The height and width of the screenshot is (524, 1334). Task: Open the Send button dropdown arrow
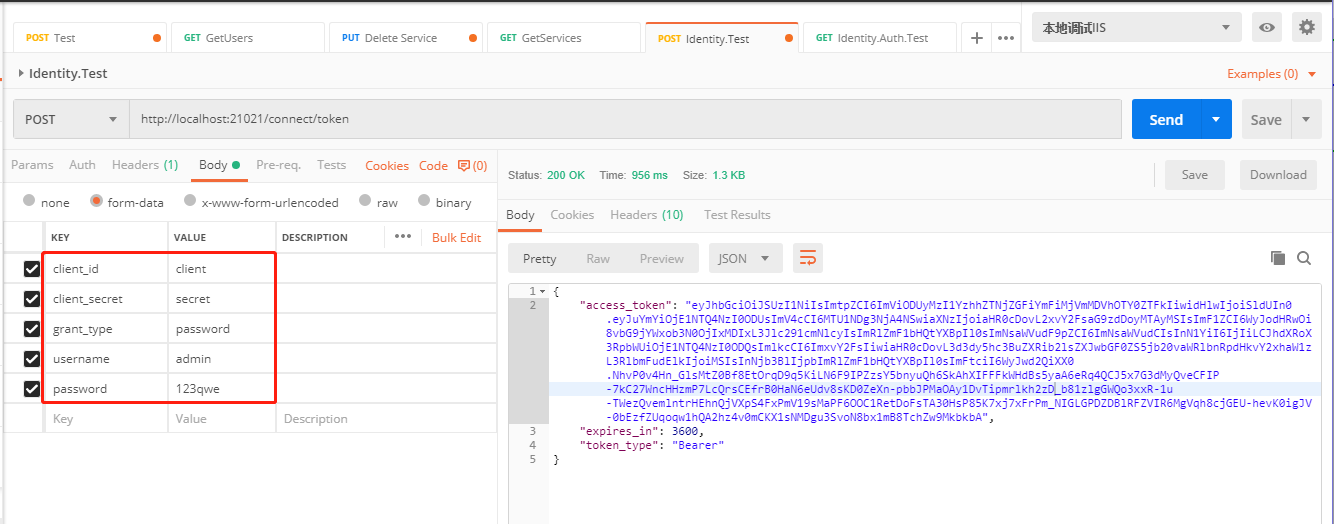[1215, 119]
